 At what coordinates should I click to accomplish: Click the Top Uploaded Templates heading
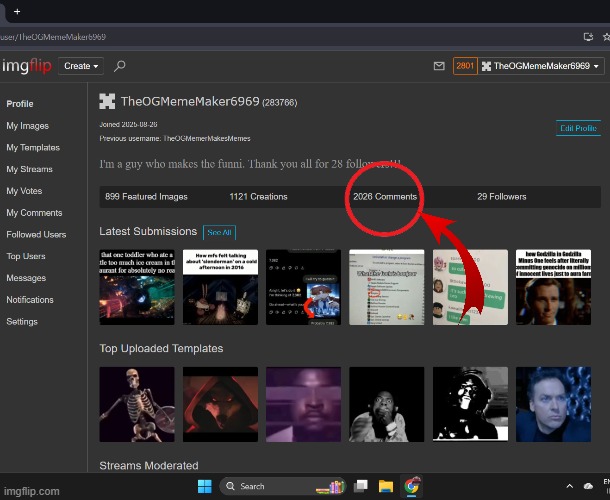click(x=161, y=349)
